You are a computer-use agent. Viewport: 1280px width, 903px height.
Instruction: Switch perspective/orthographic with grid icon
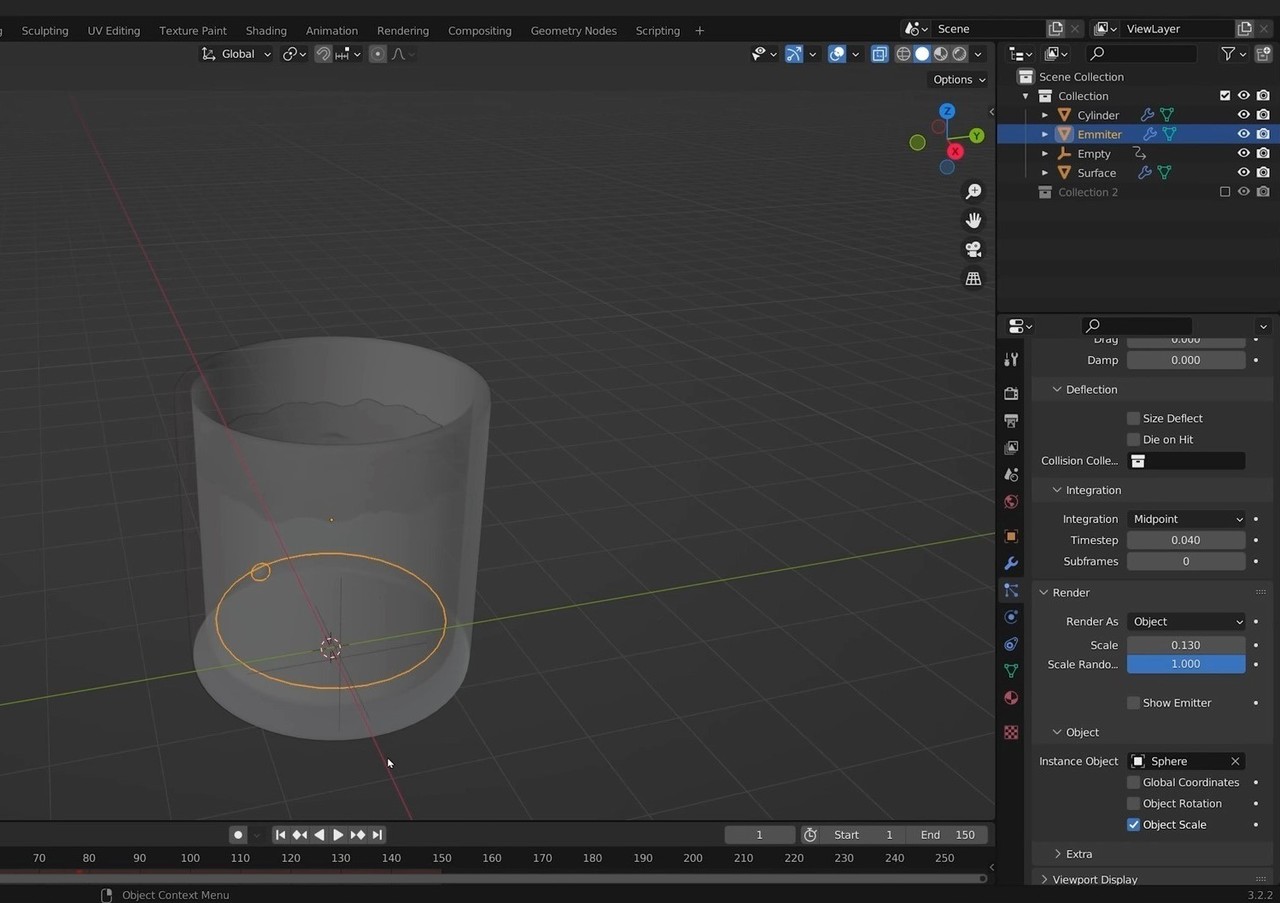[973, 279]
